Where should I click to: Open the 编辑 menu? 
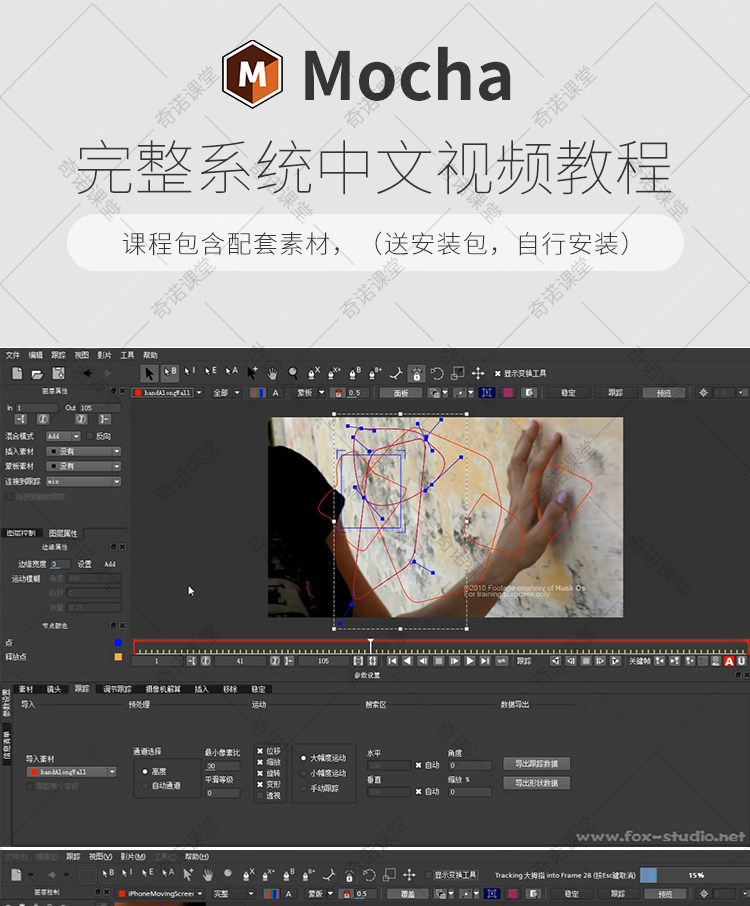point(36,355)
